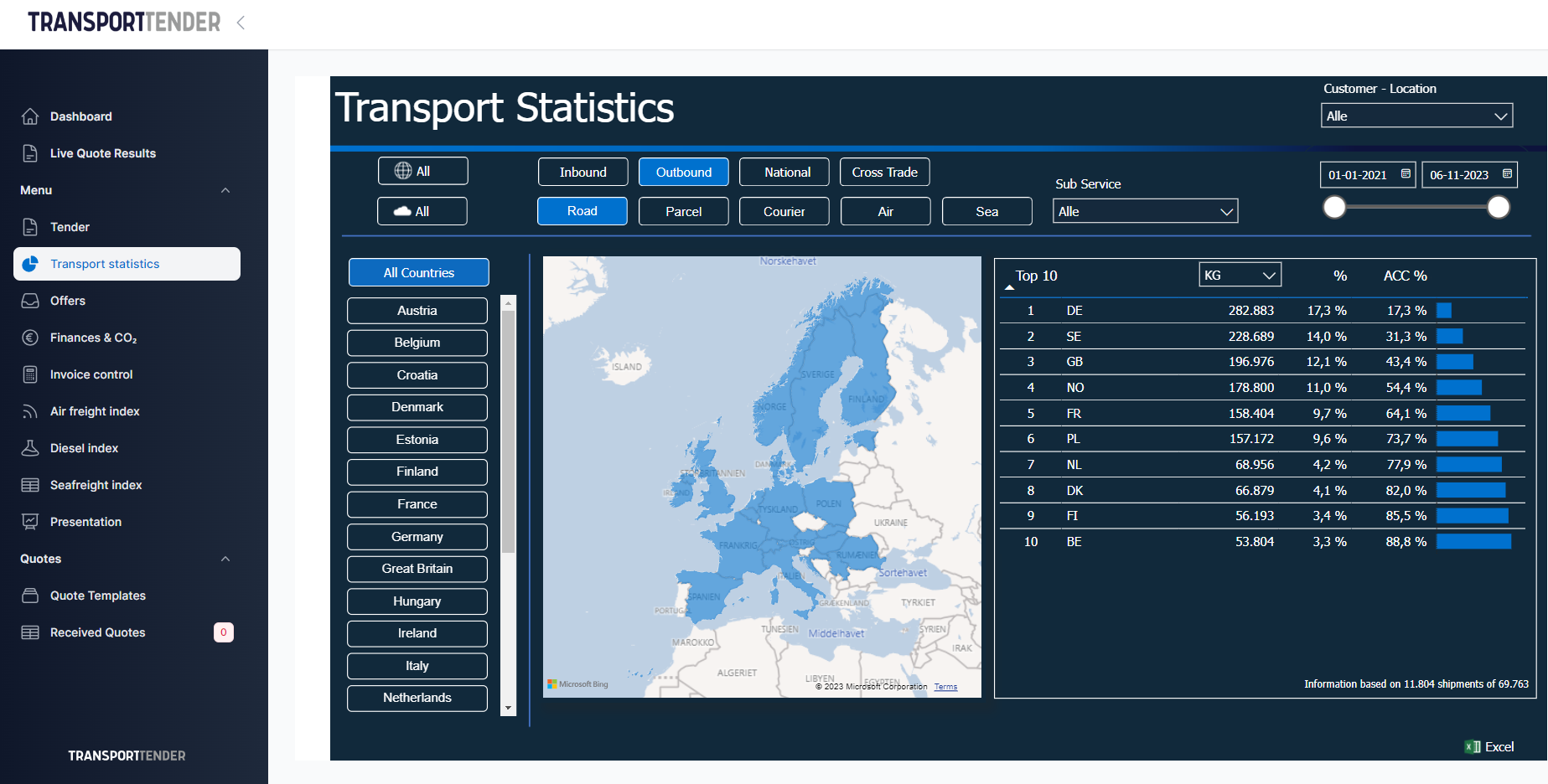Export data using the Excel icon
Screen dimensions: 1548x784
(1473, 747)
